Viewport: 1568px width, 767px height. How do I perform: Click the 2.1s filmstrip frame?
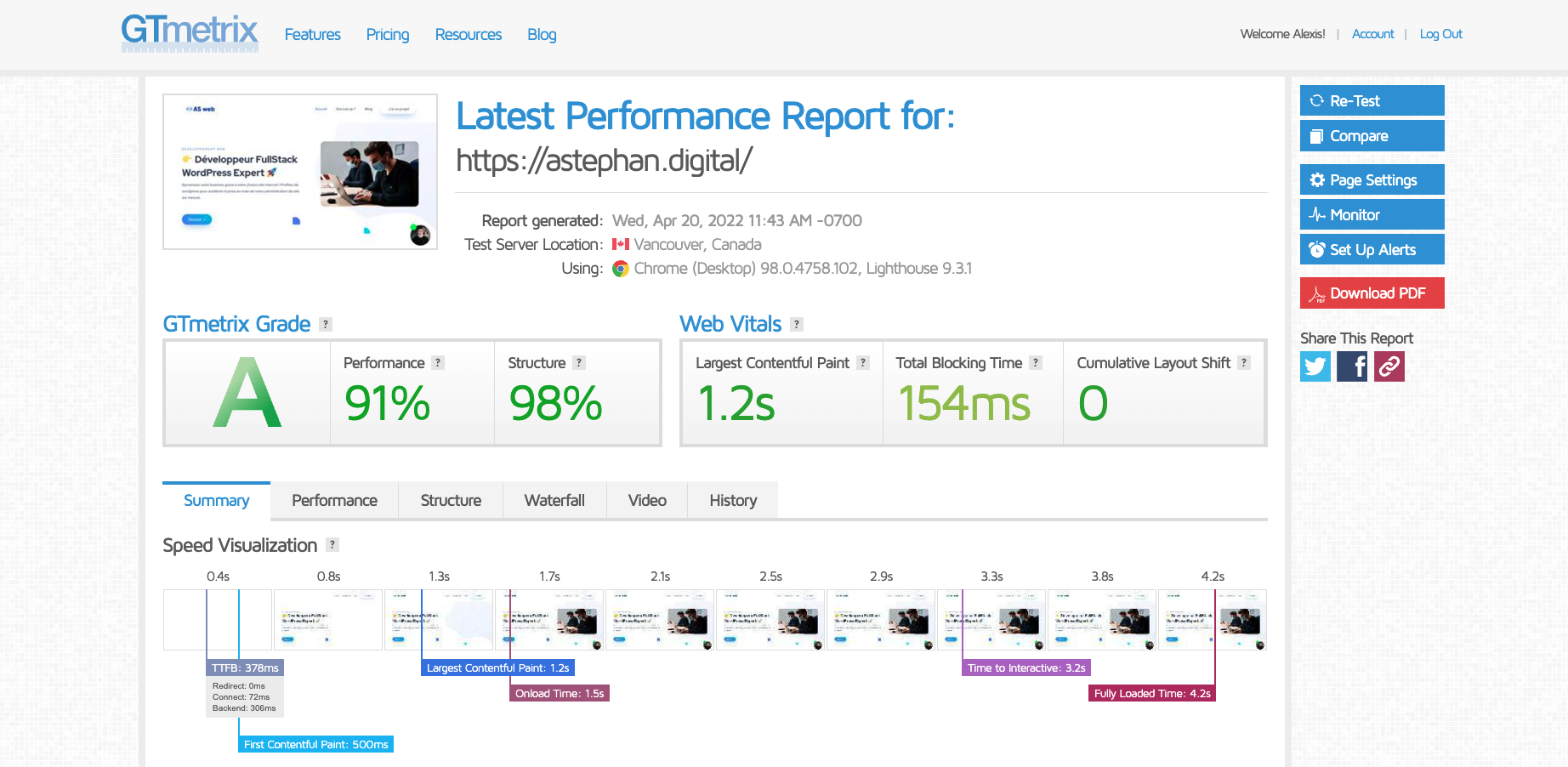point(660,620)
